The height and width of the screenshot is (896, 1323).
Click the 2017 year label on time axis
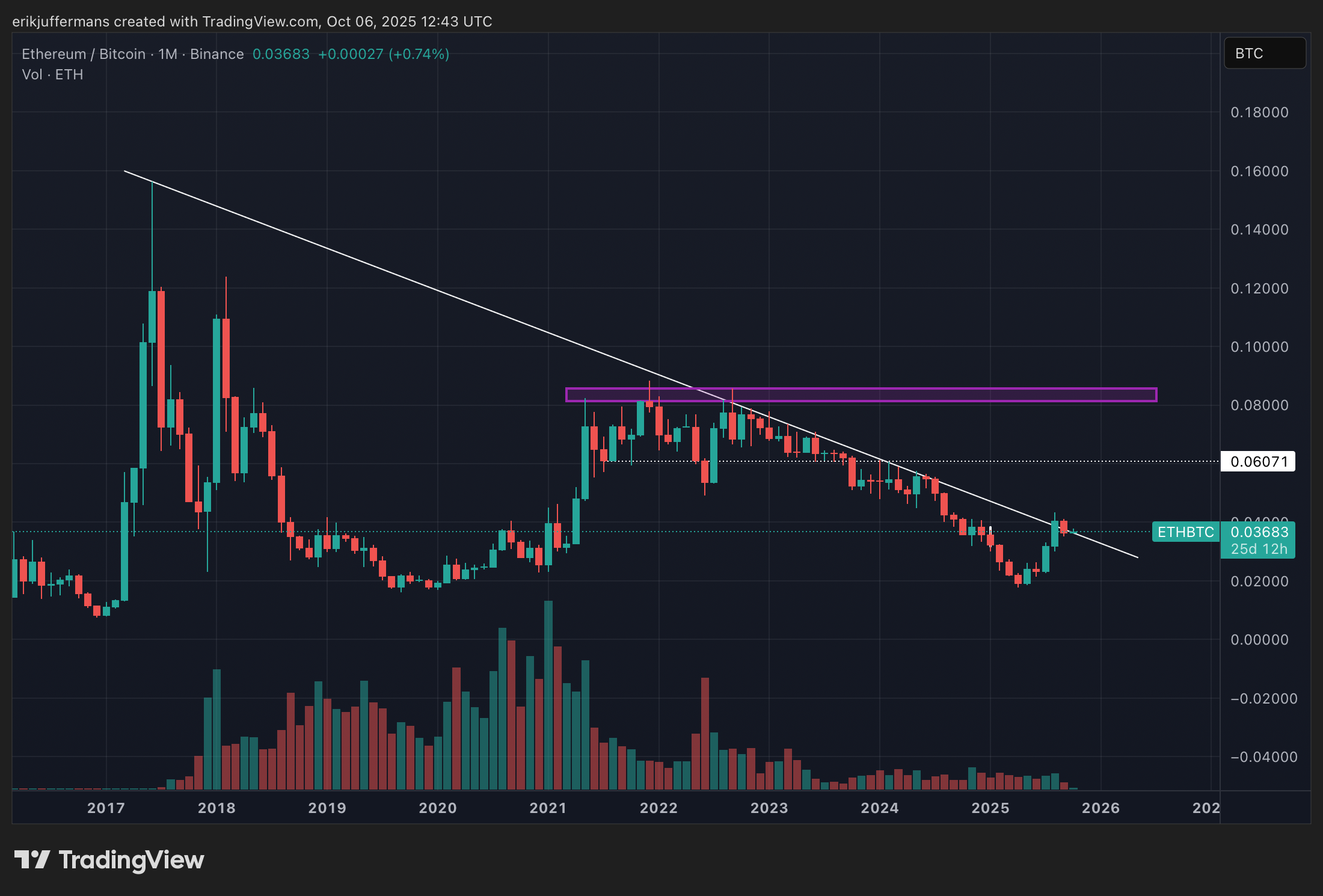point(106,808)
